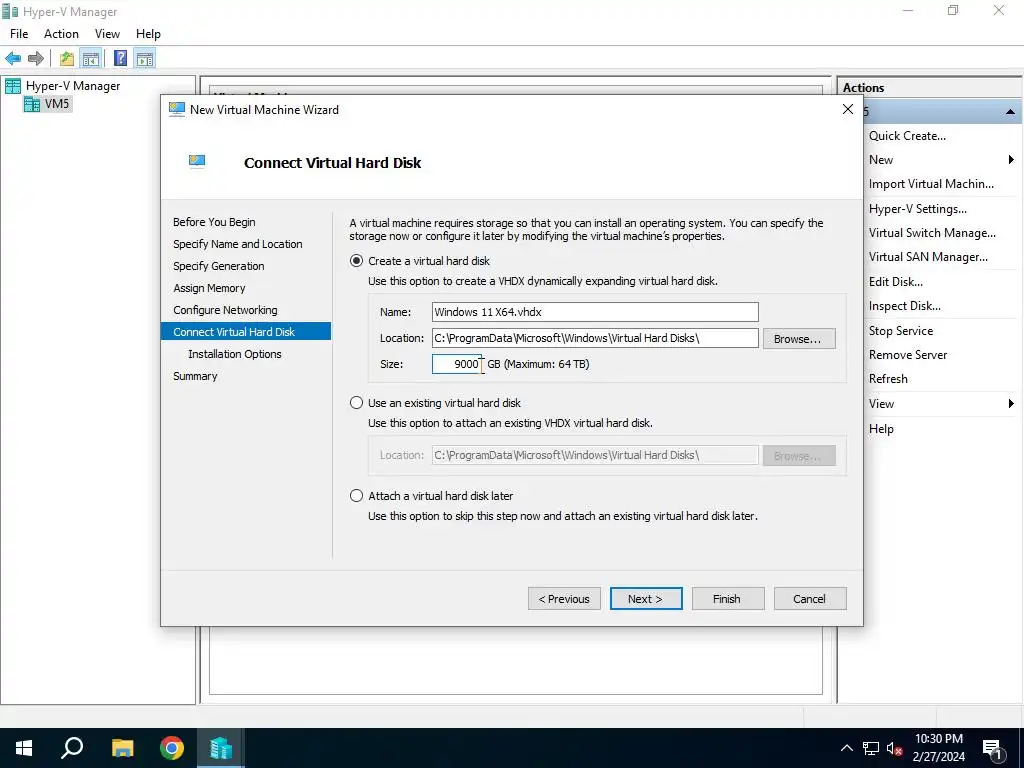The image size is (1024, 768).
Task: Click the Up One Level folder icon
Action: click(67, 59)
